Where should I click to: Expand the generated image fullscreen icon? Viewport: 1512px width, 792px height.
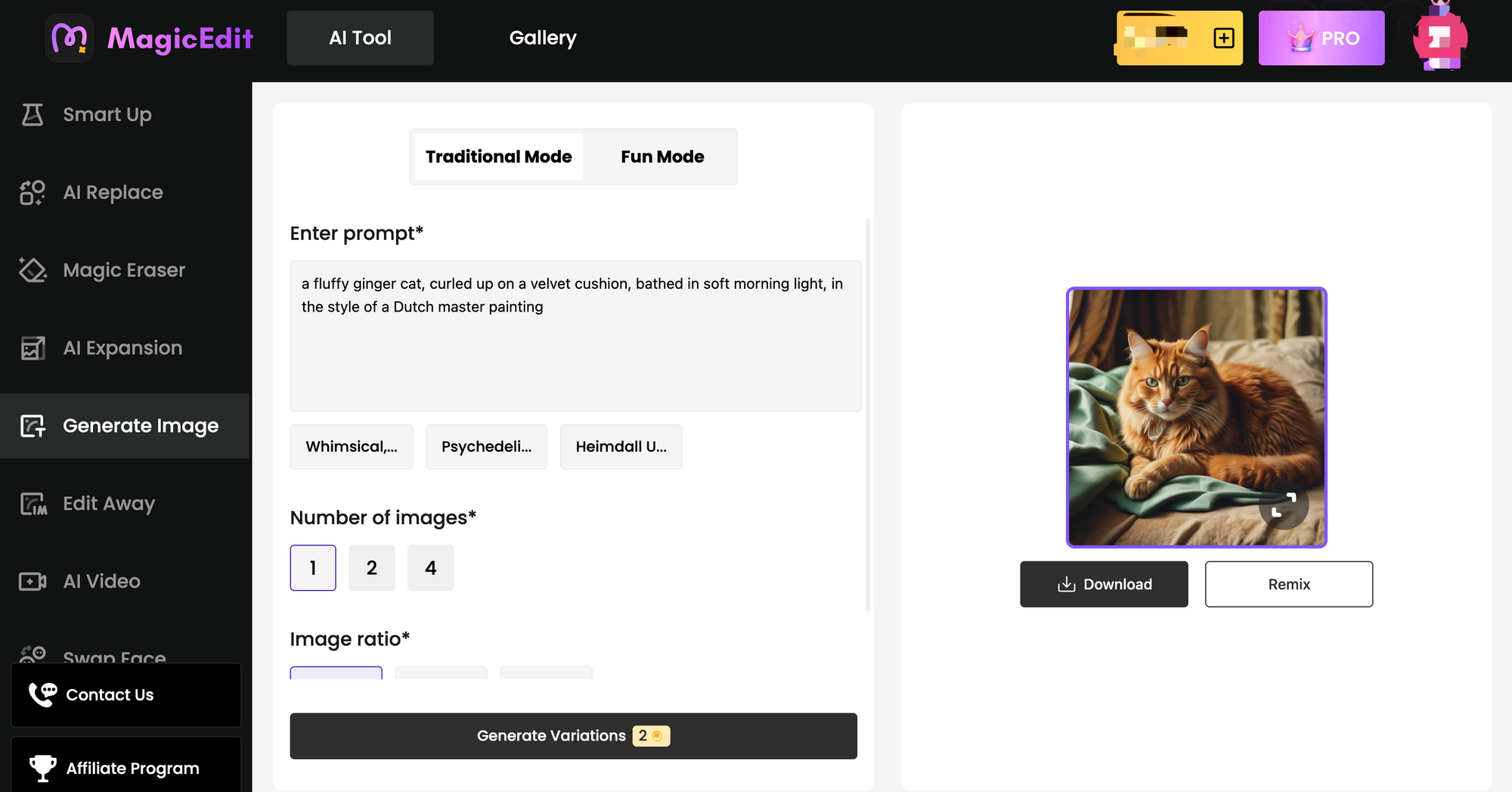click(1283, 505)
